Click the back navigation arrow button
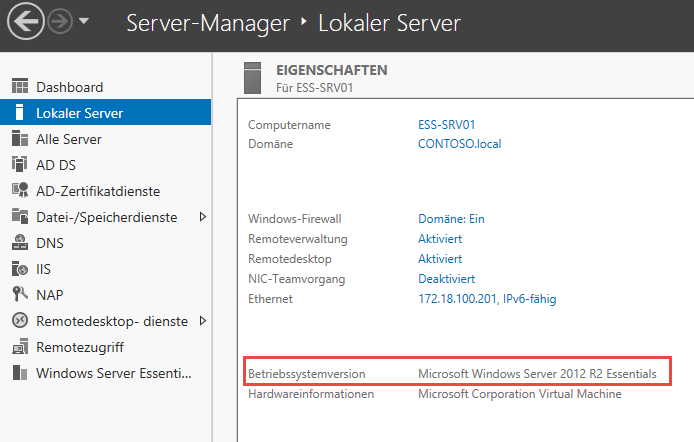694x442 pixels. 26,21
